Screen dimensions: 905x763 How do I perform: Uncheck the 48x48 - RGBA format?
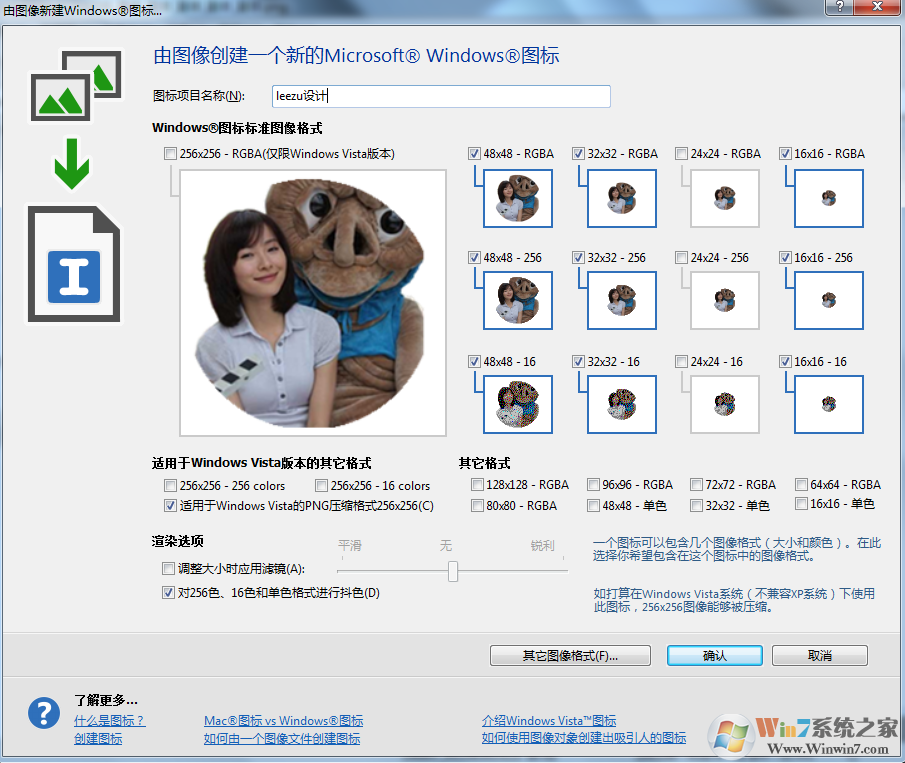click(474, 154)
